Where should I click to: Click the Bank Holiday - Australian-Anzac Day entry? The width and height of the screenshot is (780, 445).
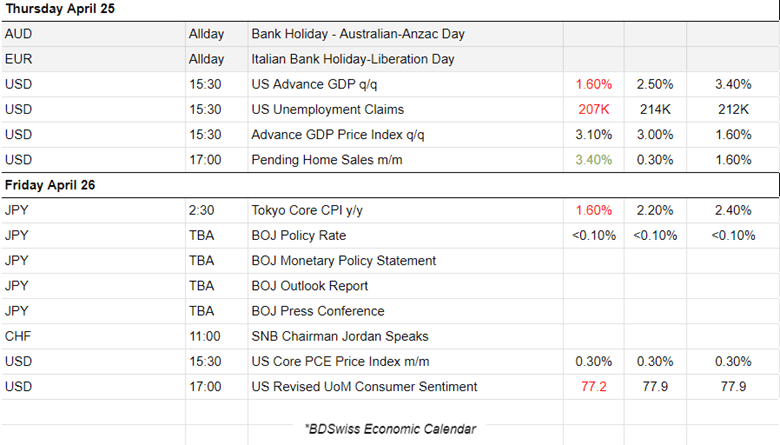(x=358, y=34)
